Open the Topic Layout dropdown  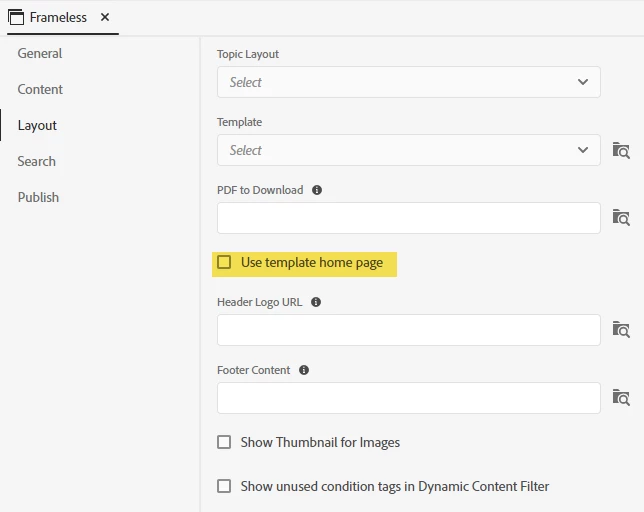(408, 82)
